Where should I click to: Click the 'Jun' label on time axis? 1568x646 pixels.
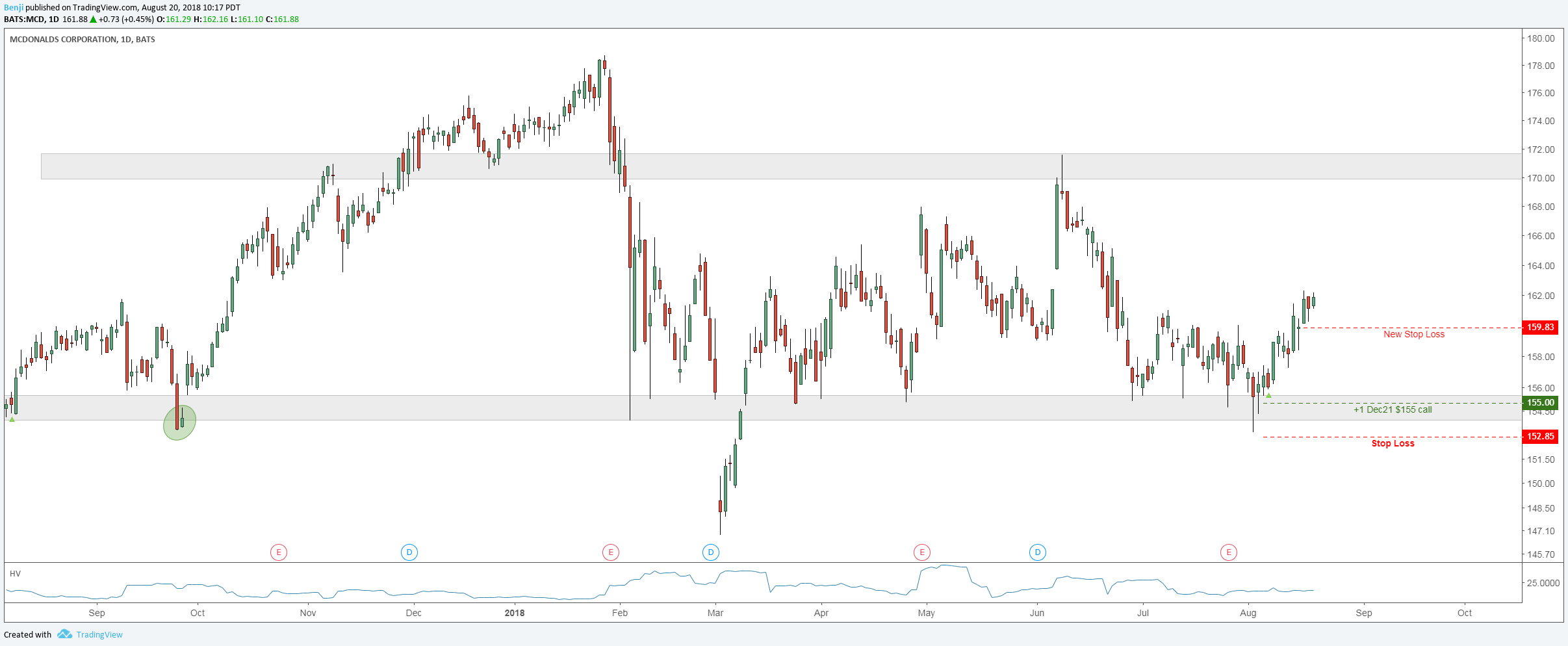coord(1037,613)
